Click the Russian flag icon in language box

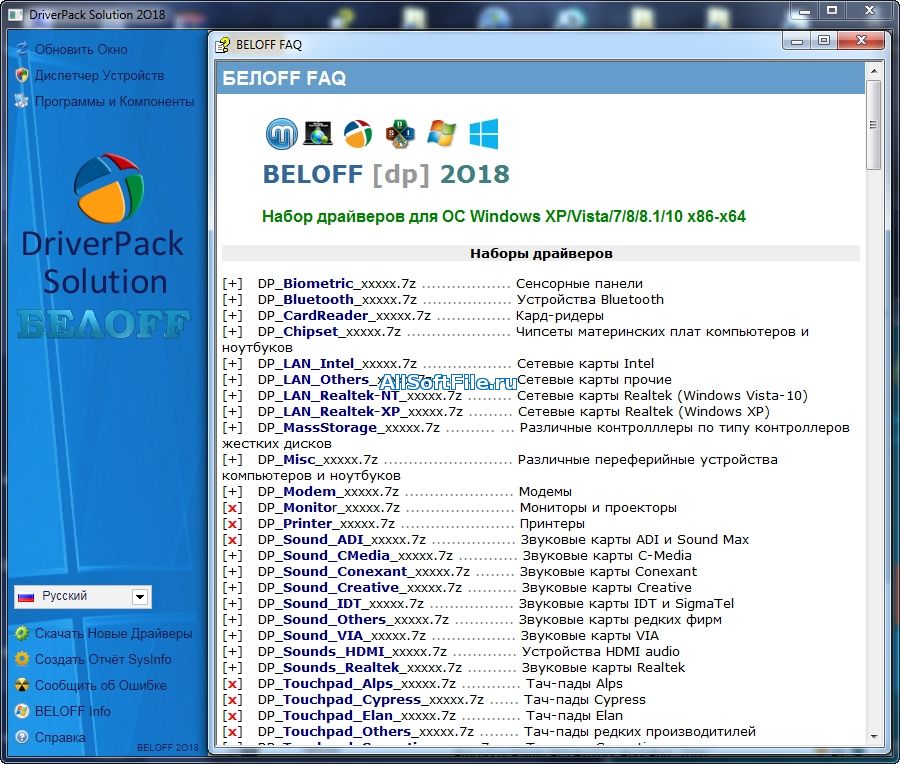[x=26, y=597]
